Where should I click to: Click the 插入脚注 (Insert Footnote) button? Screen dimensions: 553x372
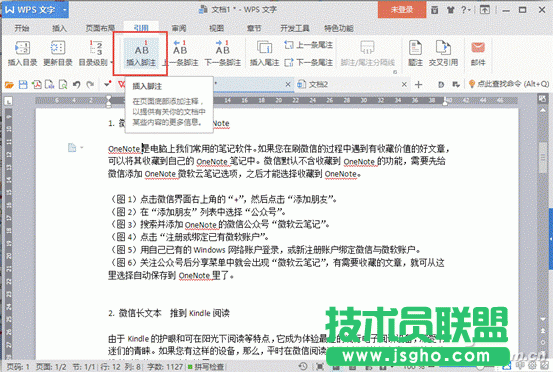point(141,53)
